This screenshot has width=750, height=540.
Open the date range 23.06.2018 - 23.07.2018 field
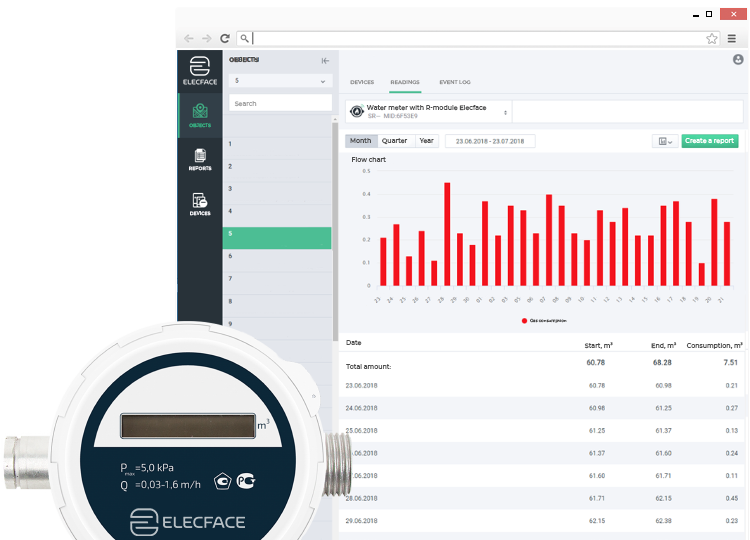(x=490, y=141)
